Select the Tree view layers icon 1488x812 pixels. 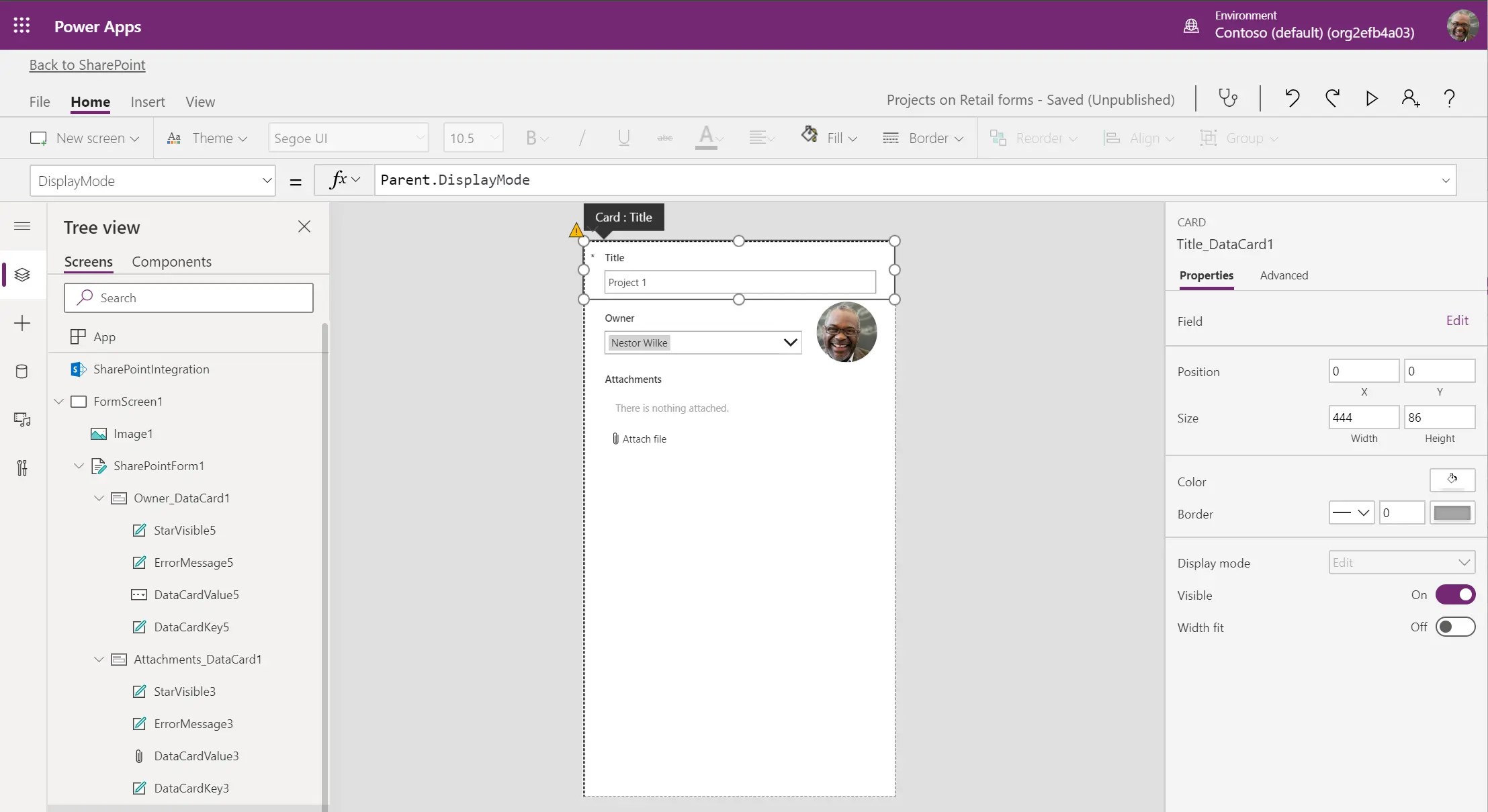pos(22,275)
